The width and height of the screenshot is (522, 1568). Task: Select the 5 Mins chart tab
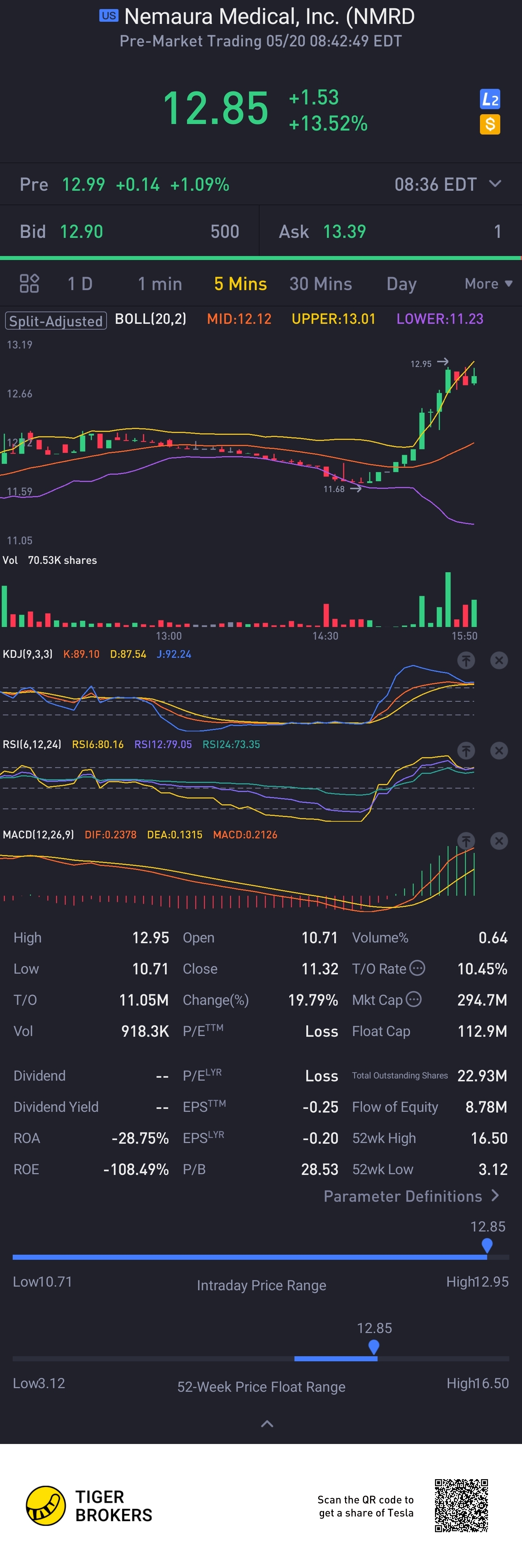240,284
